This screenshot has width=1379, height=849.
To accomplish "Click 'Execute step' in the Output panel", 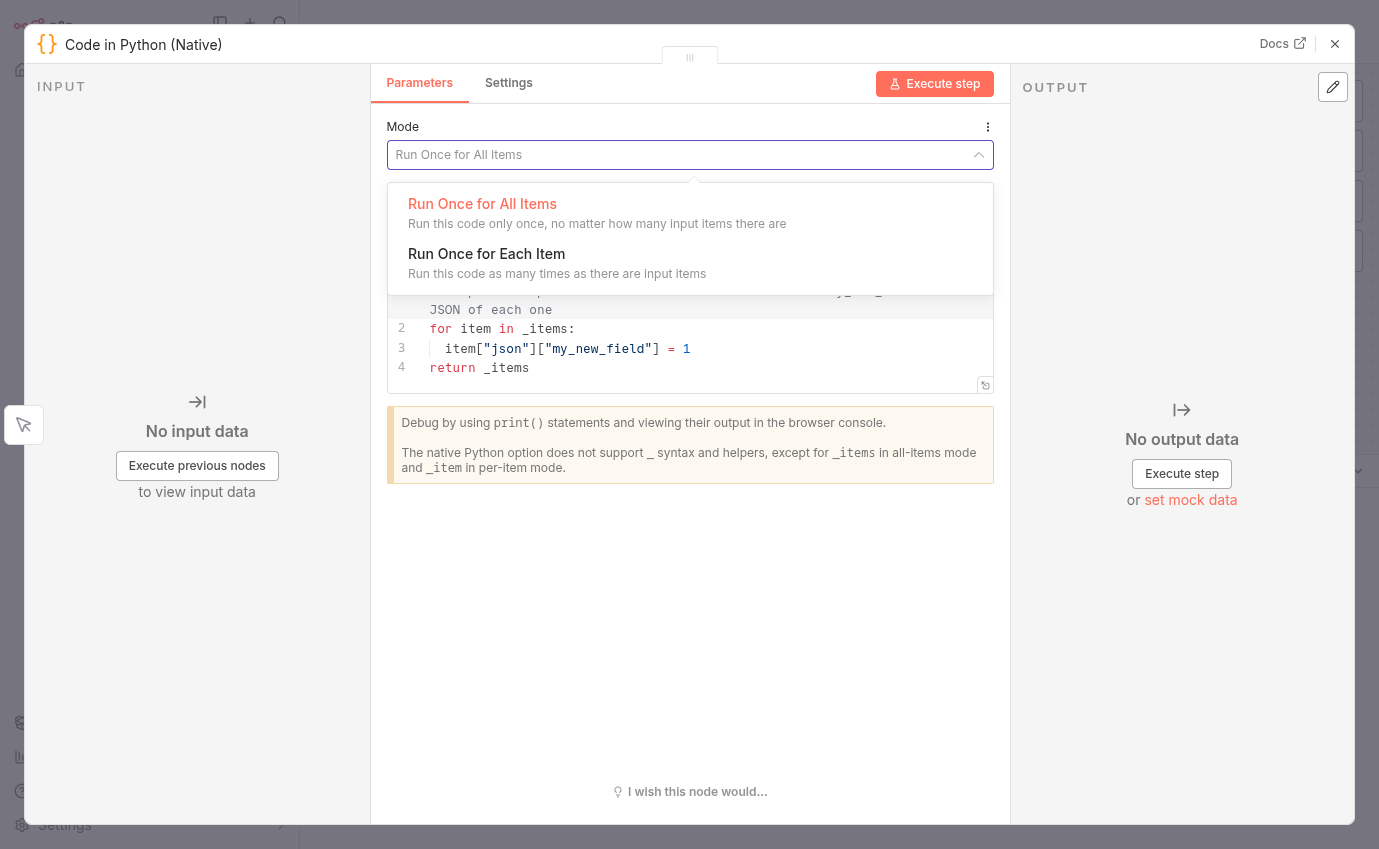I will (1181, 473).
